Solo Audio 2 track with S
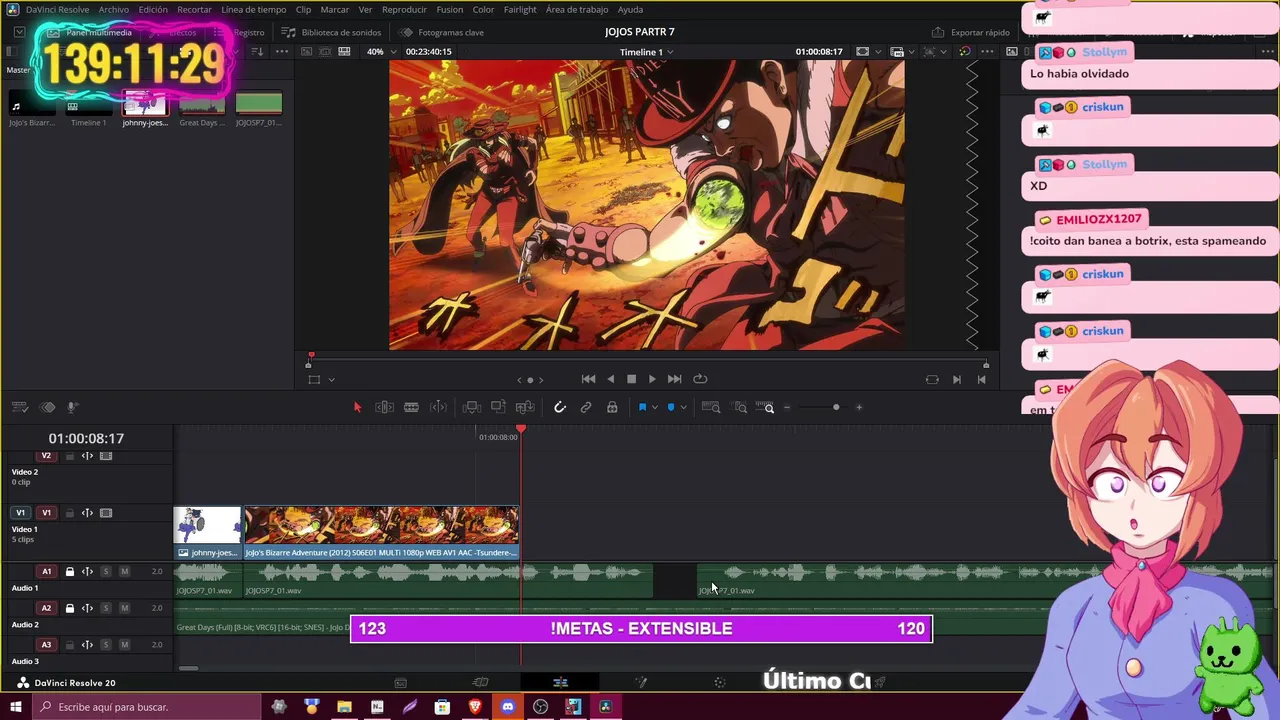This screenshot has height=720, width=1280. tap(106, 608)
